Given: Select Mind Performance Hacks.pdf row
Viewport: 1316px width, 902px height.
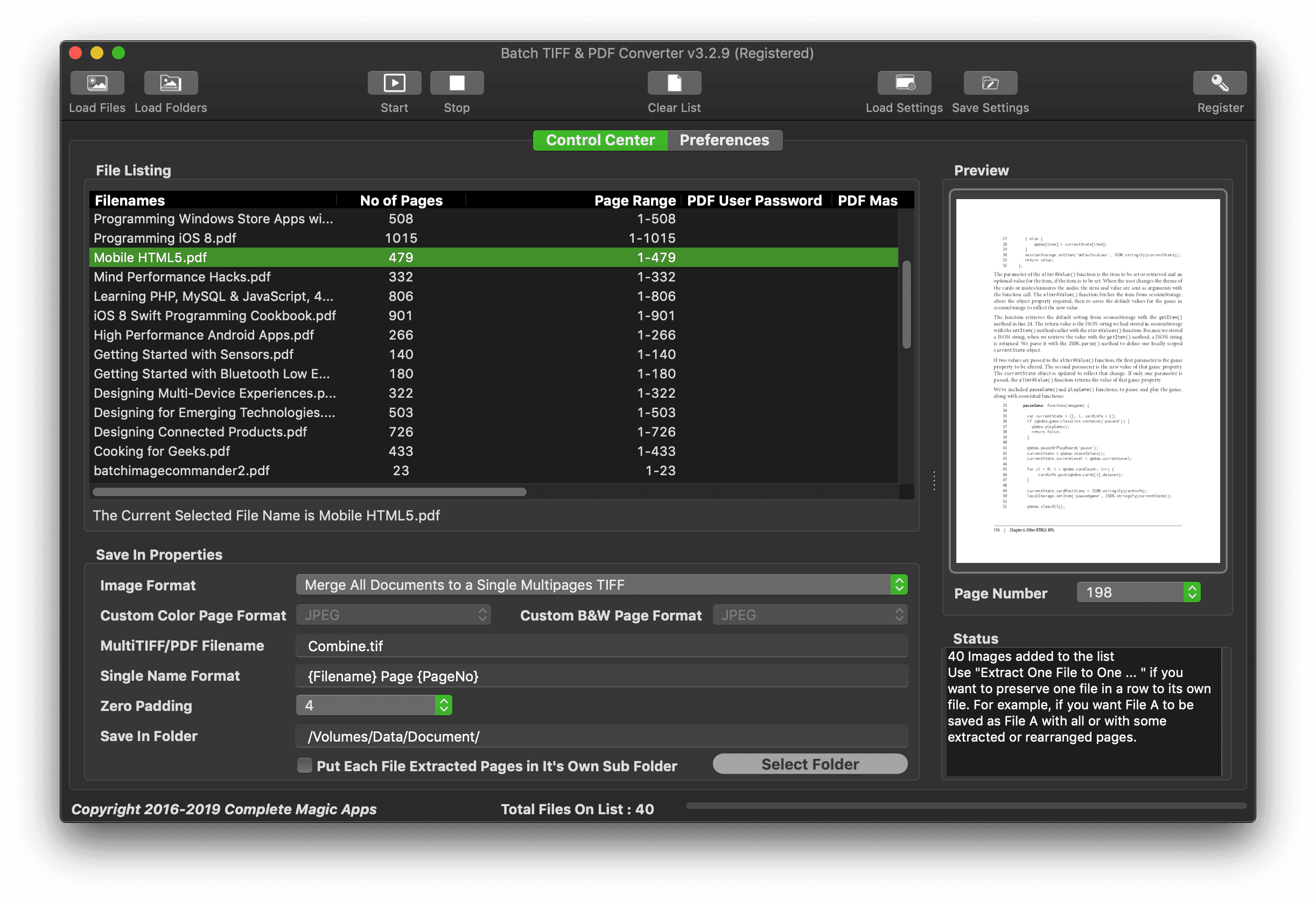Looking at the screenshot, I should pyautogui.click(x=493, y=277).
